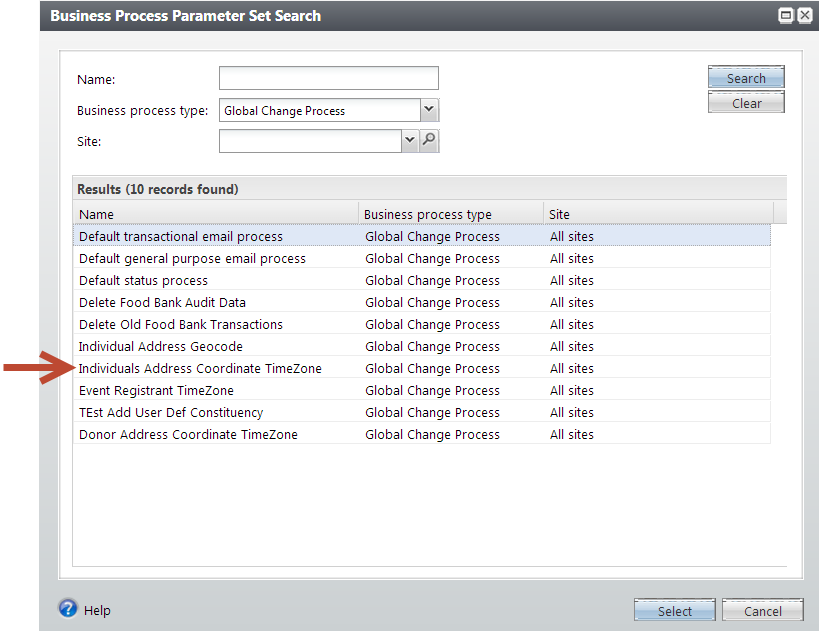Open Help via the question mark icon

68,609
